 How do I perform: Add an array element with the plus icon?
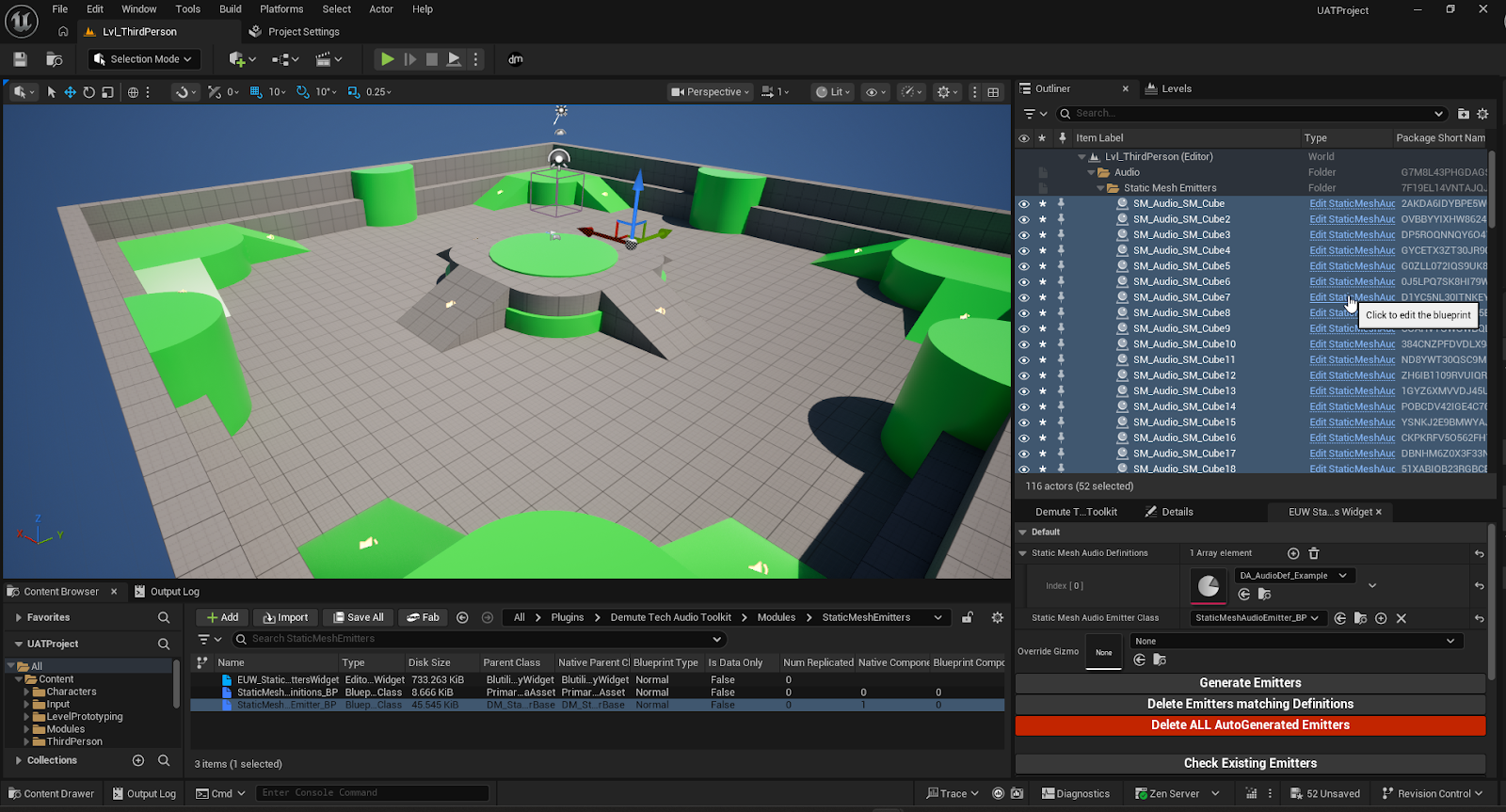pyautogui.click(x=1293, y=553)
